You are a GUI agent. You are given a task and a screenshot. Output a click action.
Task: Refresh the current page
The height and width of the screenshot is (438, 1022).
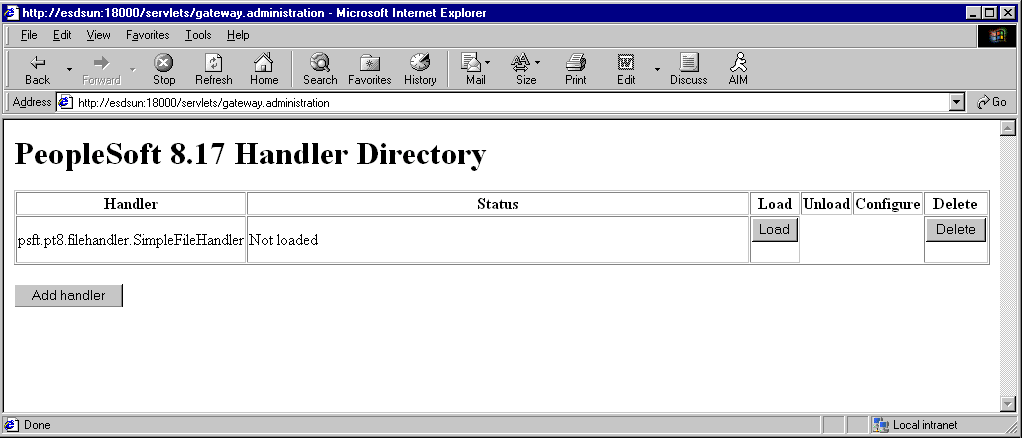pyautogui.click(x=213, y=70)
